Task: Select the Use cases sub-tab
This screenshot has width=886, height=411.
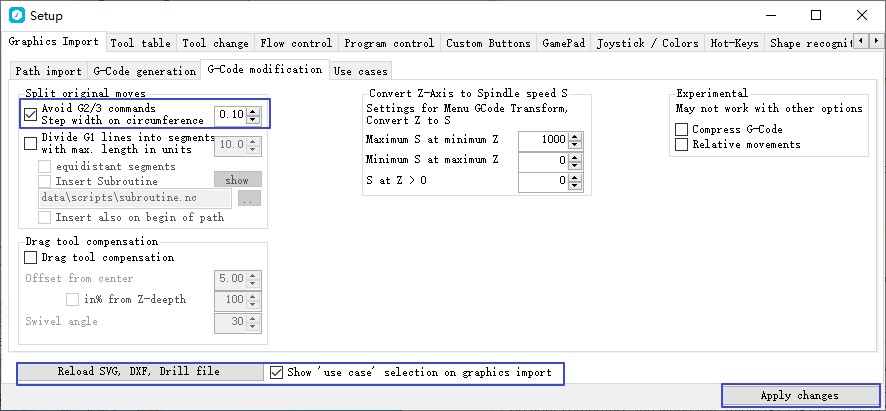Action: point(360,71)
